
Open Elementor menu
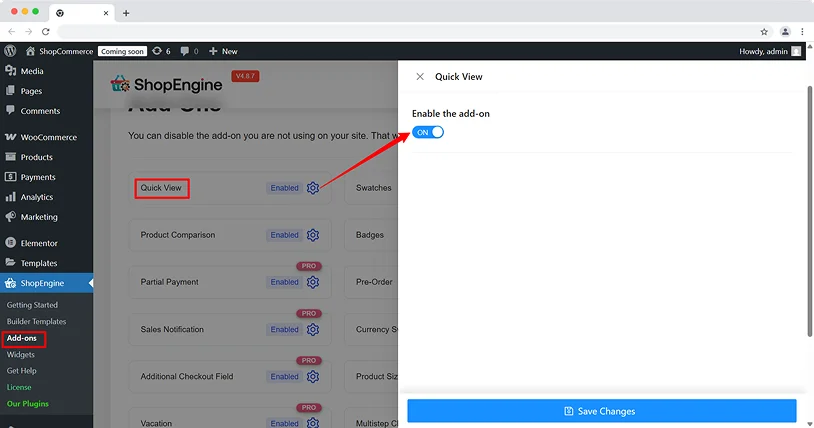47,243
